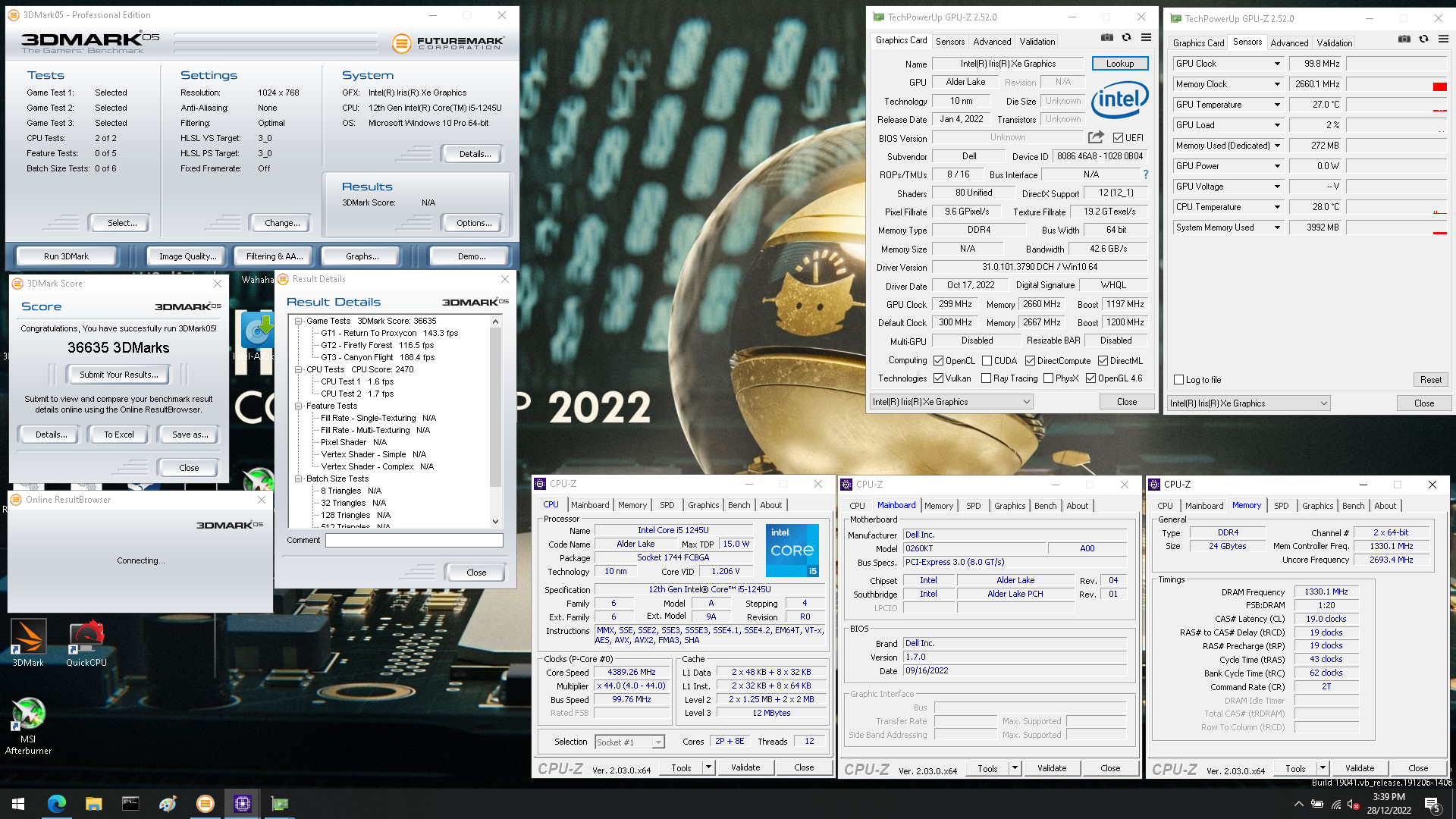The image size is (1456, 819).
Task: Click the 3DMark05 orange taskbar icon
Action: [x=205, y=804]
